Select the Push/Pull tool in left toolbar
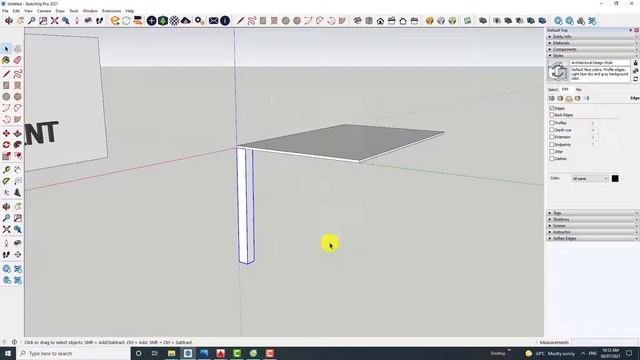This screenshot has height=360, width=640. coord(18,133)
